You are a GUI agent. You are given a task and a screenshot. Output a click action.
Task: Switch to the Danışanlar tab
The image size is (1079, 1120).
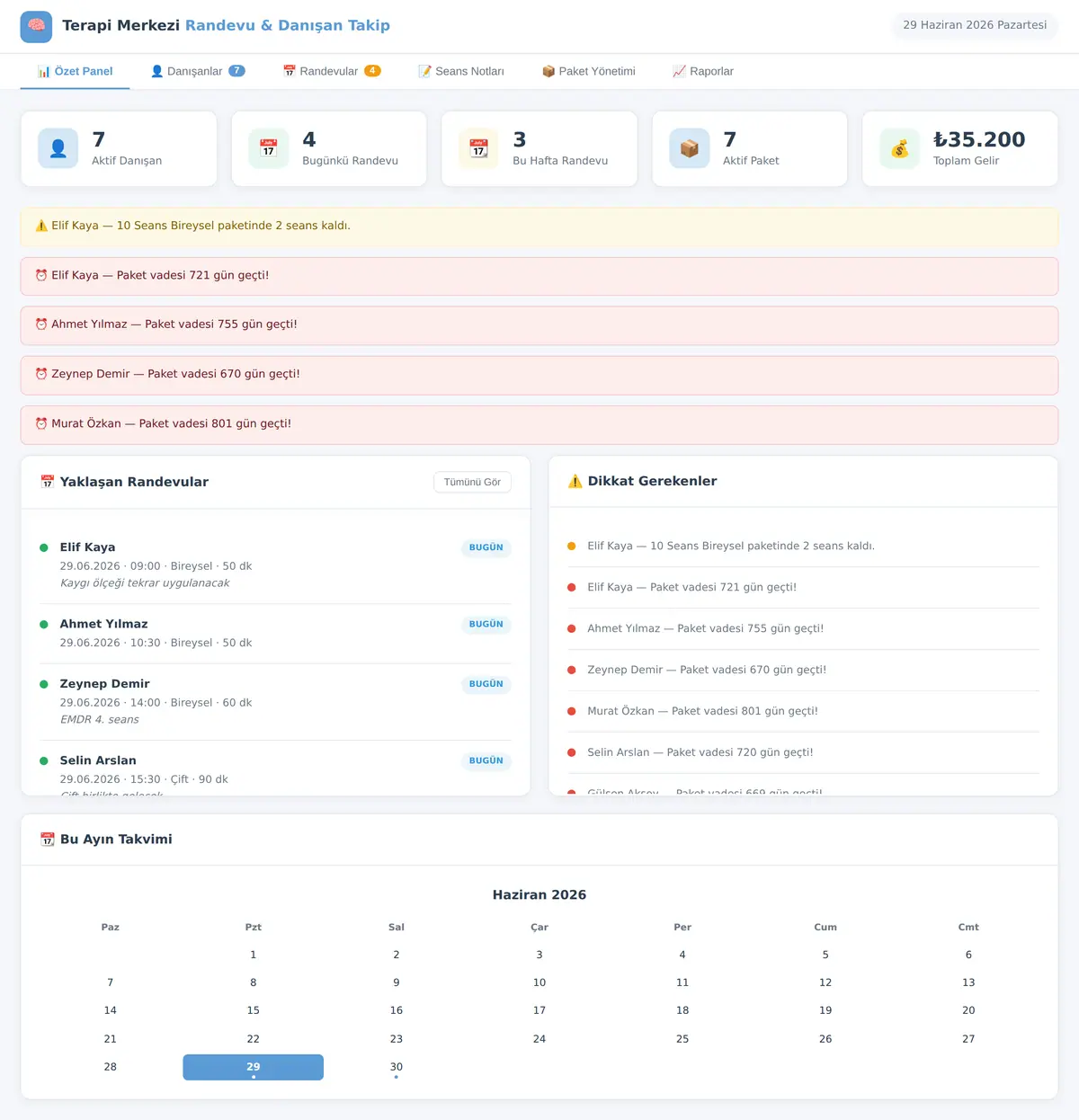pyautogui.click(x=198, y=71)
